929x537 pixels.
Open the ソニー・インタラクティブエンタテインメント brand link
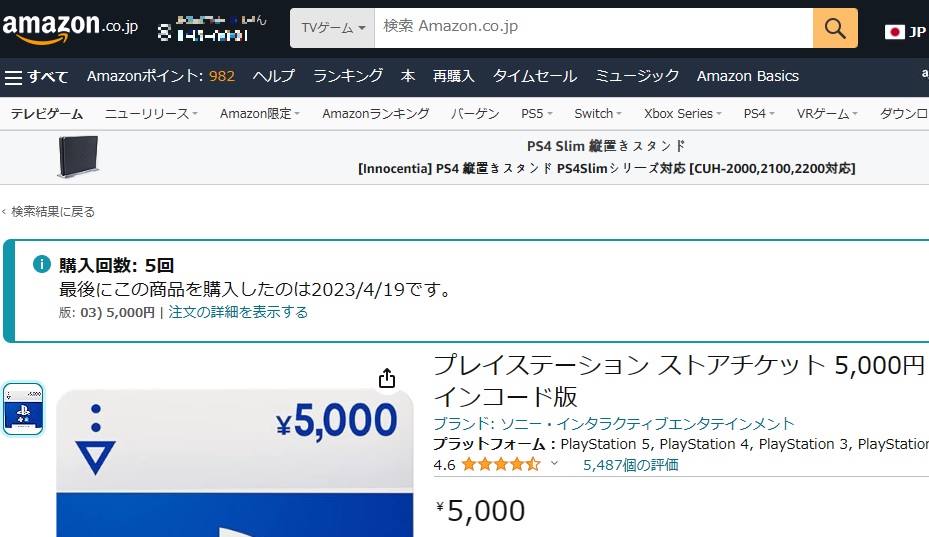click(x=614, y=423)
